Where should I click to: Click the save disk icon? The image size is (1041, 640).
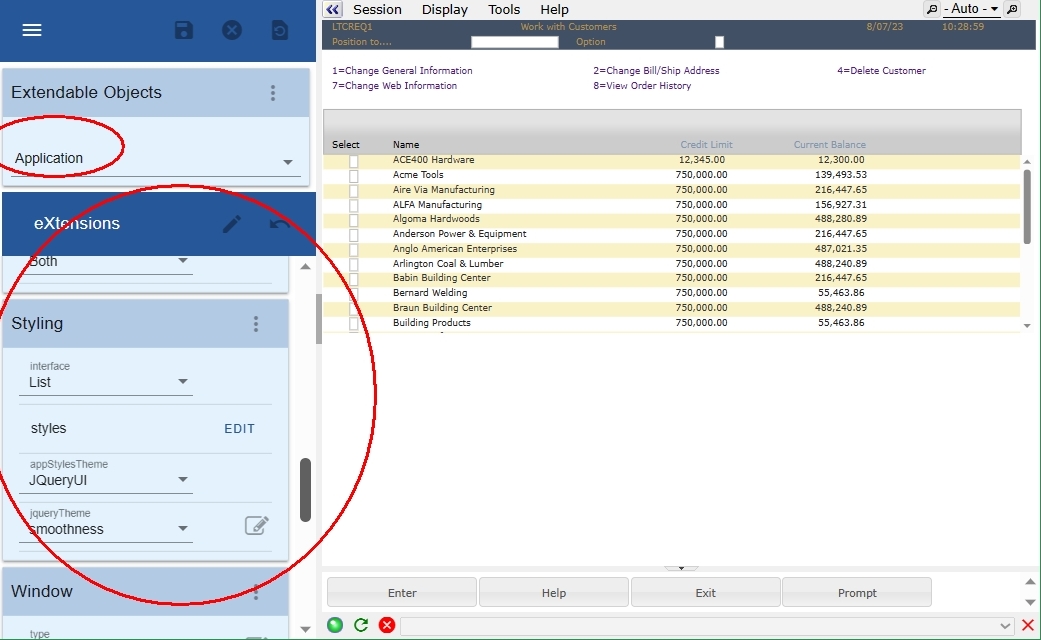coord(184,30)
